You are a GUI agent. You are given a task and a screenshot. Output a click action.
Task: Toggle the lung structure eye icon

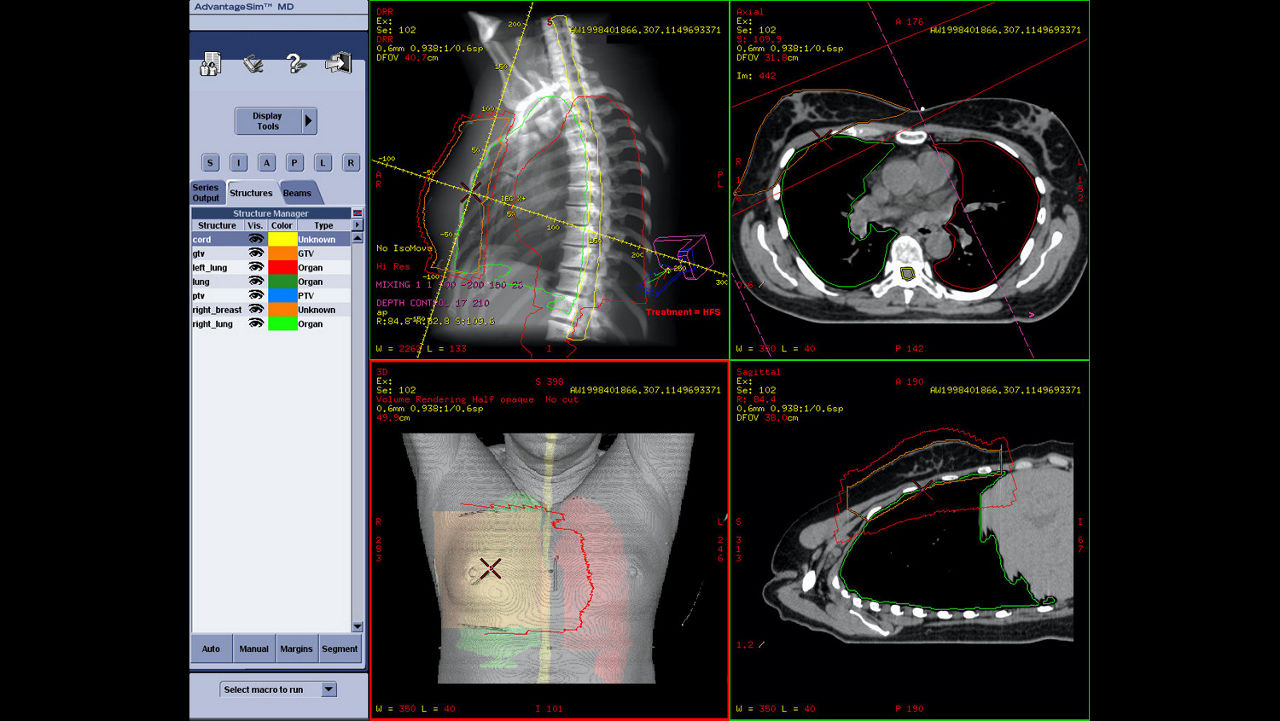(256, 282)
